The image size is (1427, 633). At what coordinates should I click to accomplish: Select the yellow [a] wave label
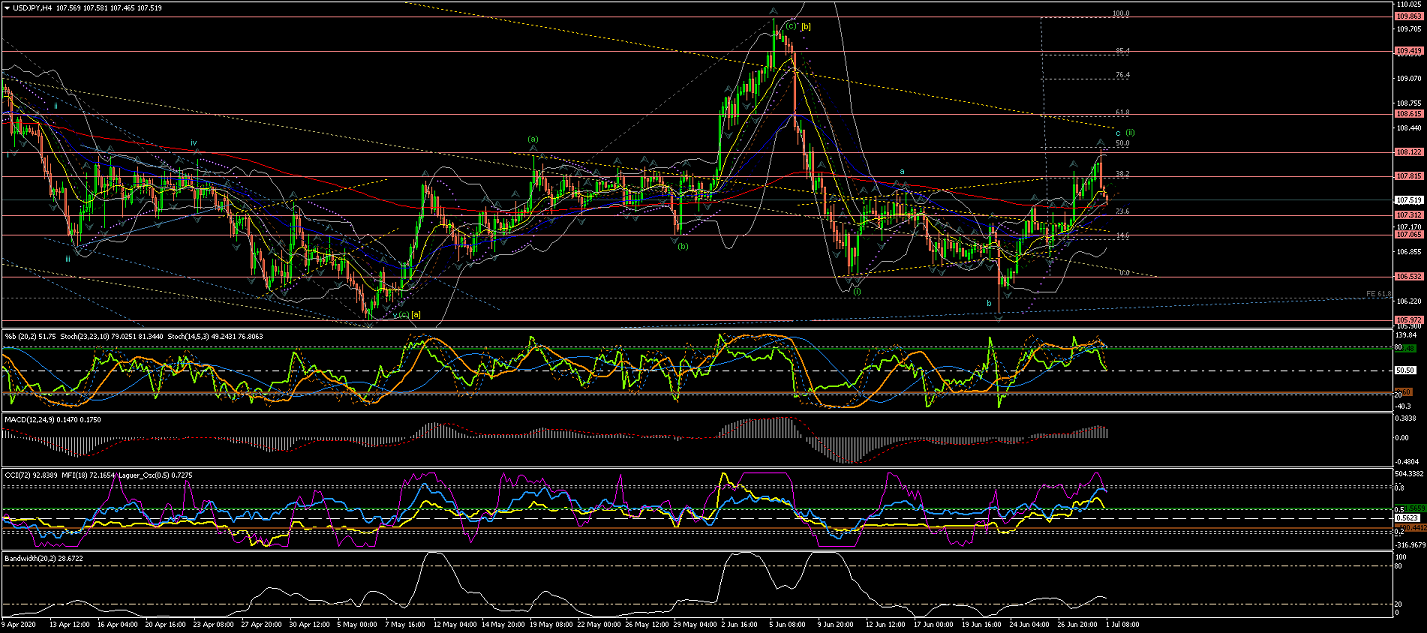416,315
